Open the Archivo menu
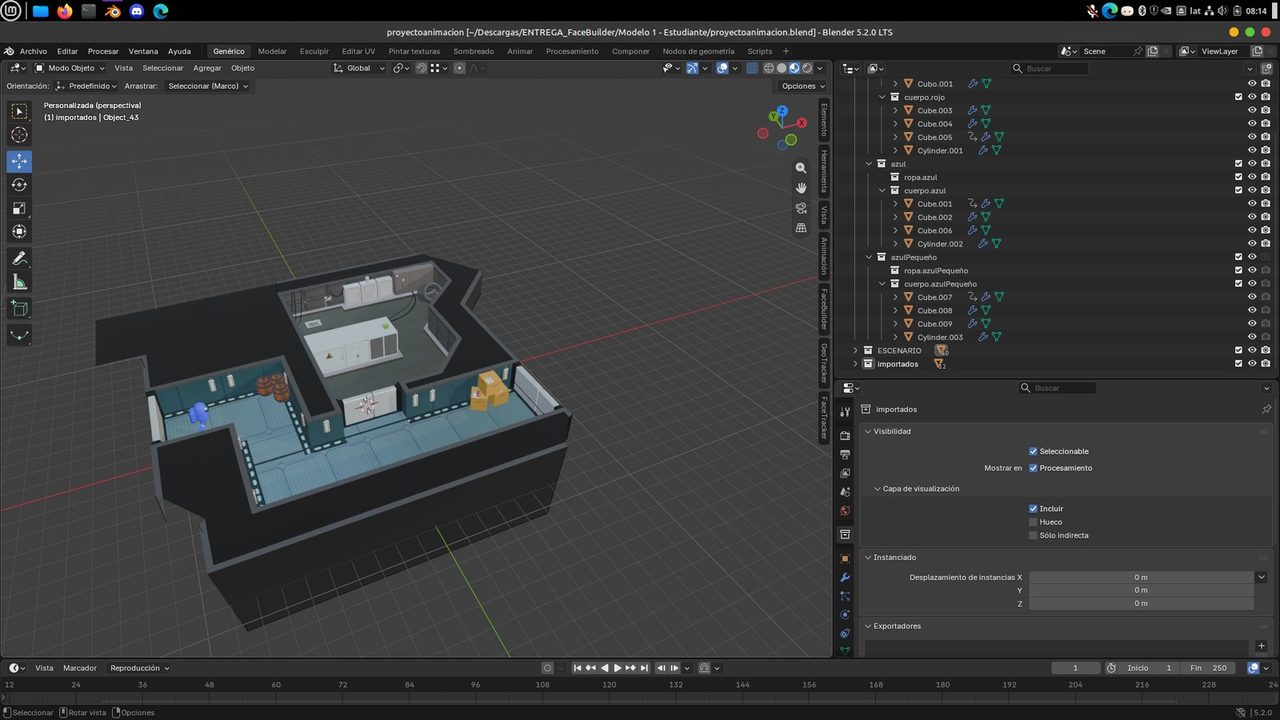 (x=33, y=51)
